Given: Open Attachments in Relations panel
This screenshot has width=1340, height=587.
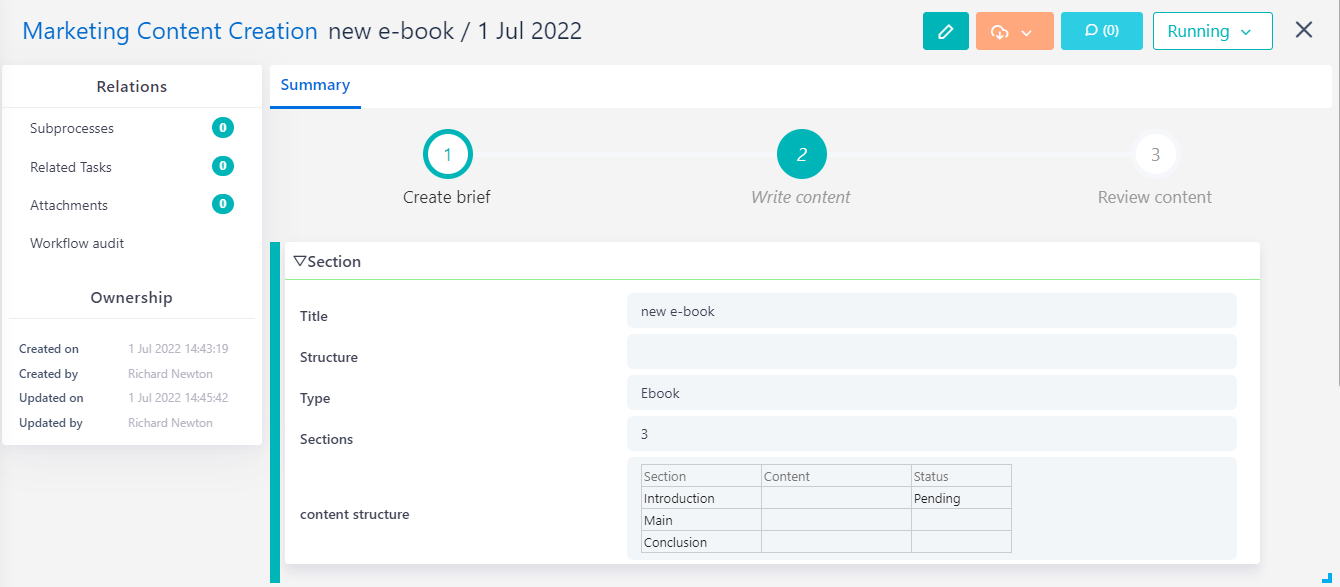Looking at the screenshot, I should pos(69,205).
